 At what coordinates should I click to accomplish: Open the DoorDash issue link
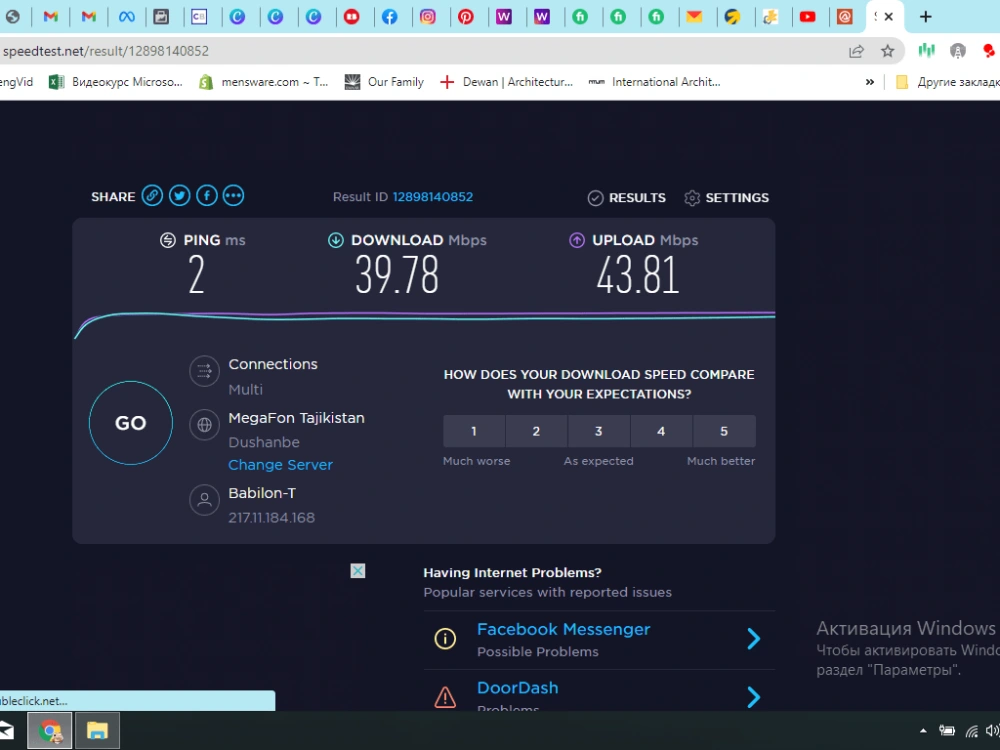[518, 688]
